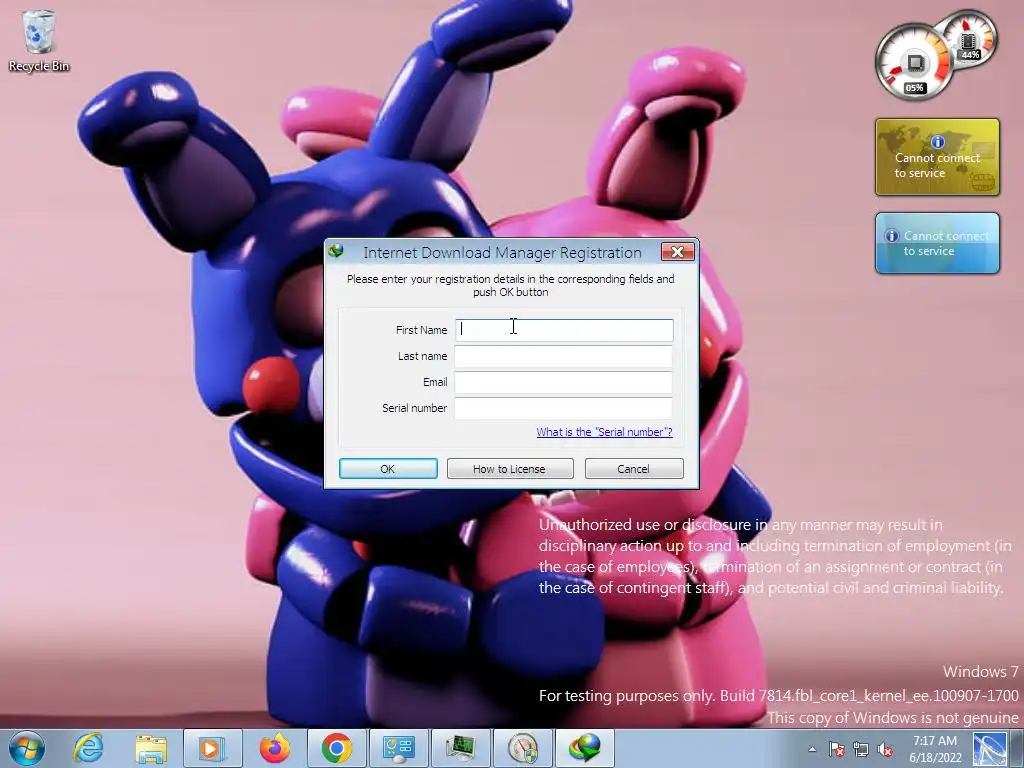Click the IDM icon in dialog title bar
Image resolution: width=1024 pixels, height=768 pixels.
tap(337, 251)
